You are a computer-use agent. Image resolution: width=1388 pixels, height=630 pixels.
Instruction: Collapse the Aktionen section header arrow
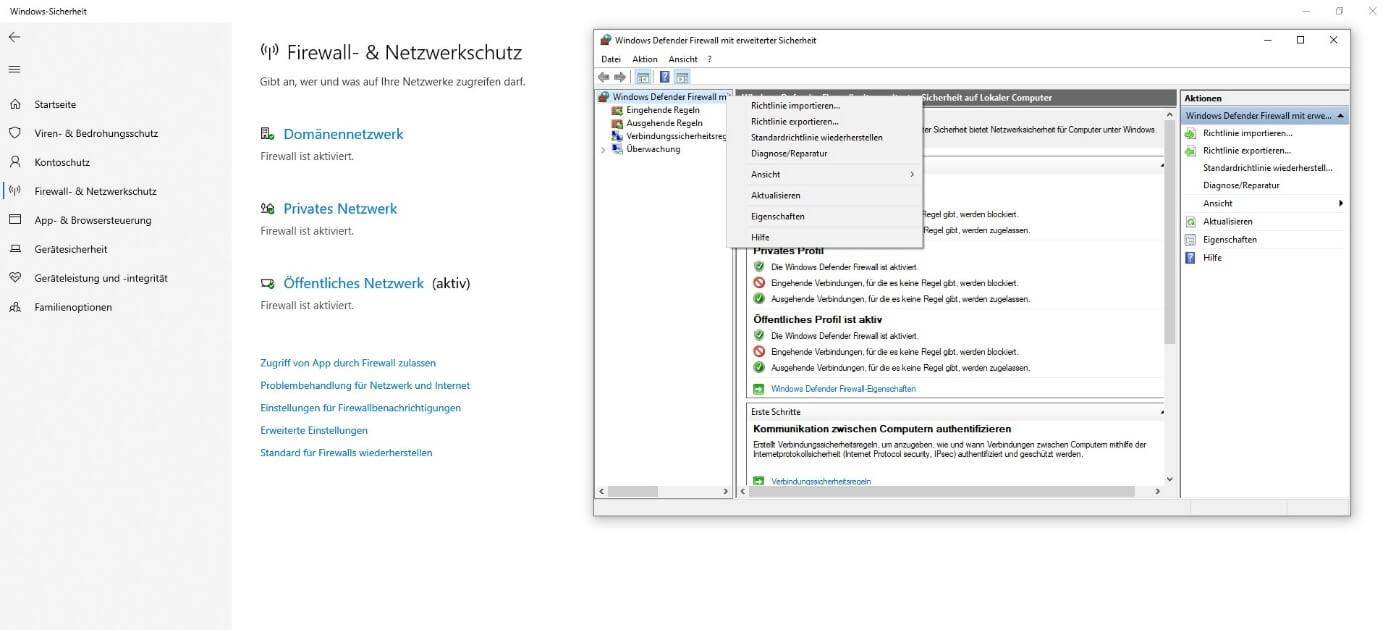pos(1340,116)
